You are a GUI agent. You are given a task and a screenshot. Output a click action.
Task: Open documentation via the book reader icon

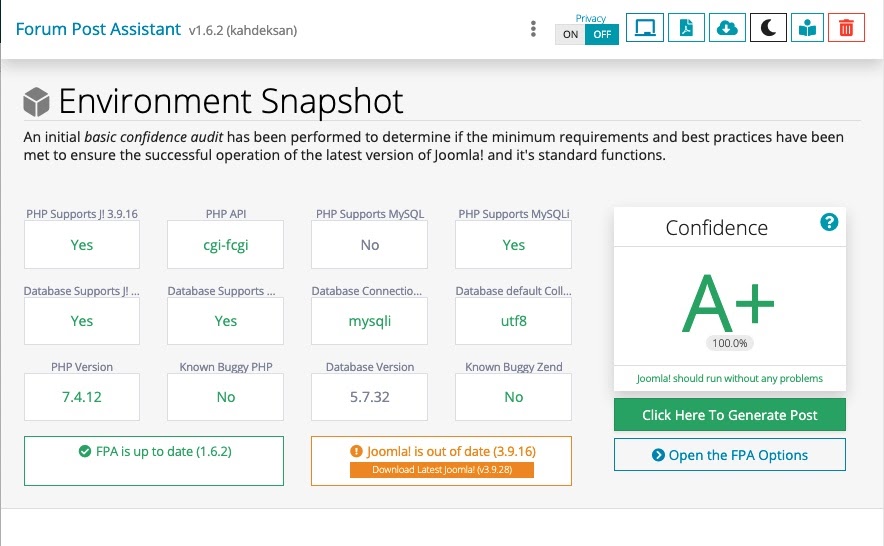pos(807,29)
